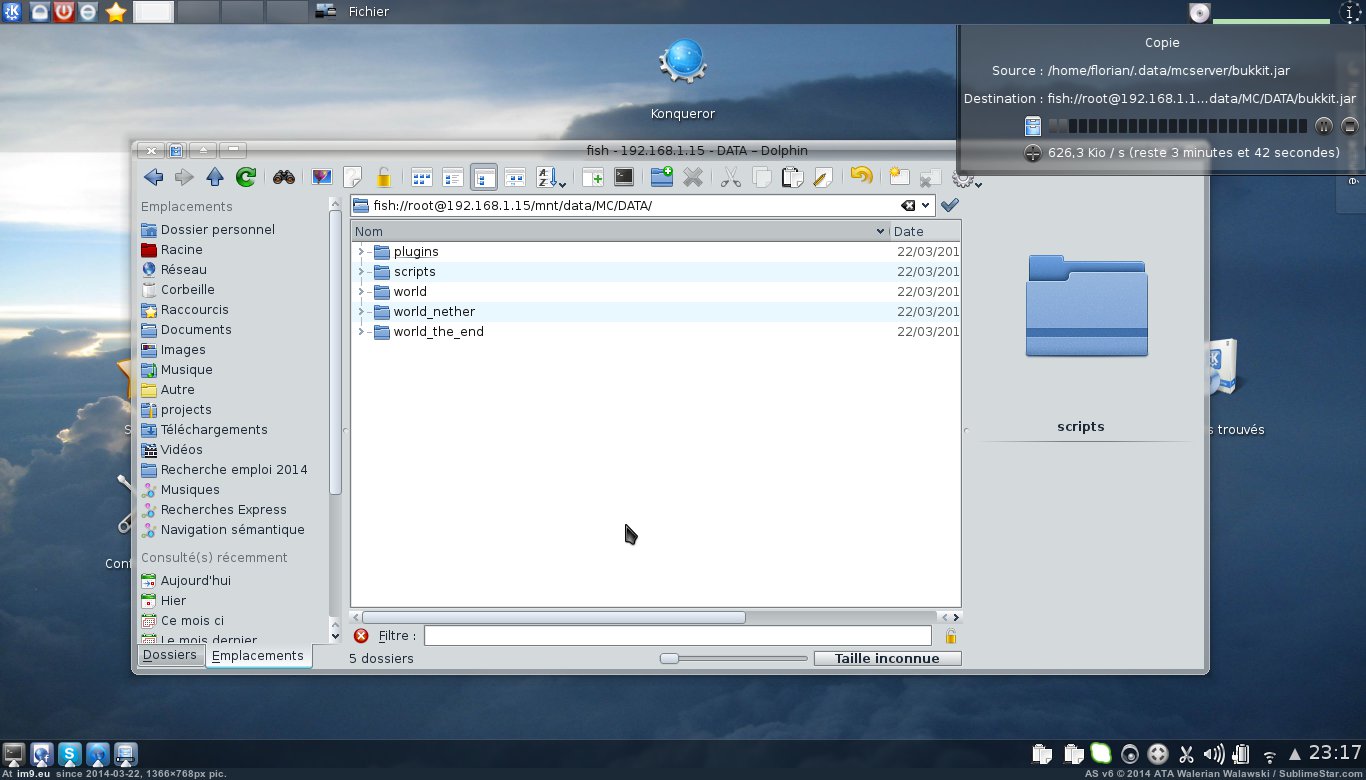The height and width of the screenshot is (780, 1366).
Task: Click the Up arrow to parent folder
Action: (215, 177)
